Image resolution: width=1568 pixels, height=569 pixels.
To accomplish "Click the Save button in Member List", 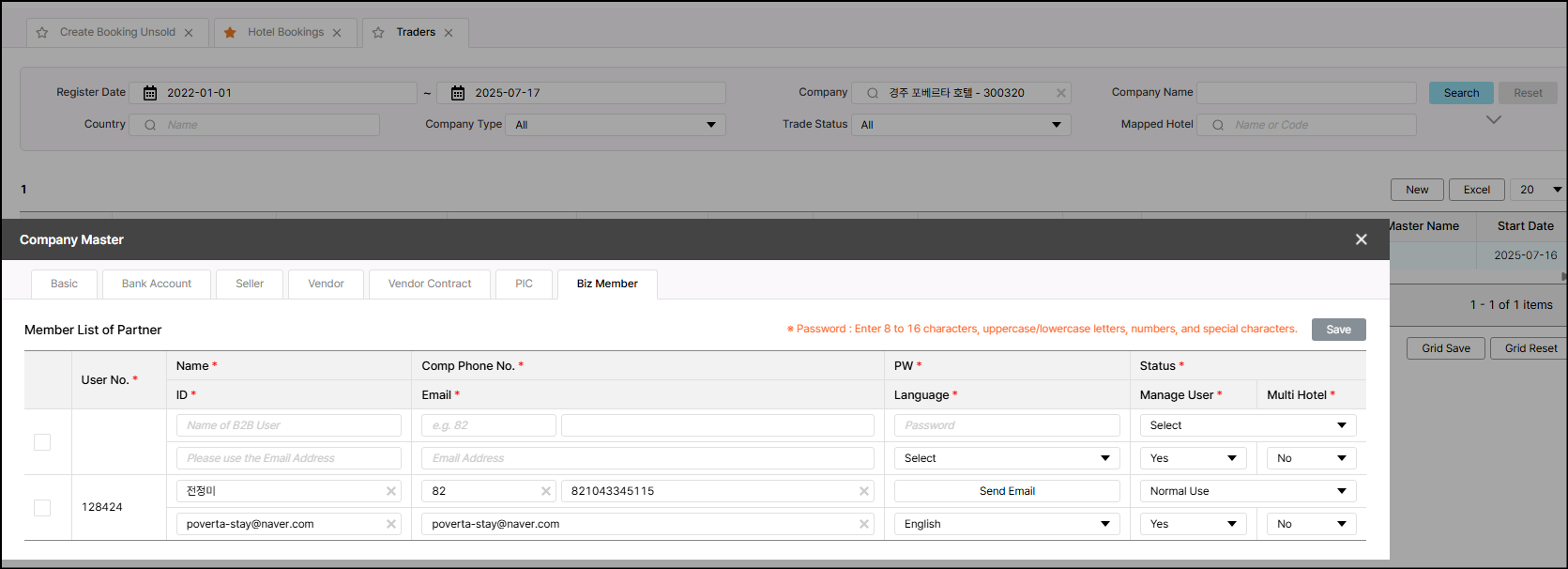I will pyautogui.click(x=1338, y=330).
